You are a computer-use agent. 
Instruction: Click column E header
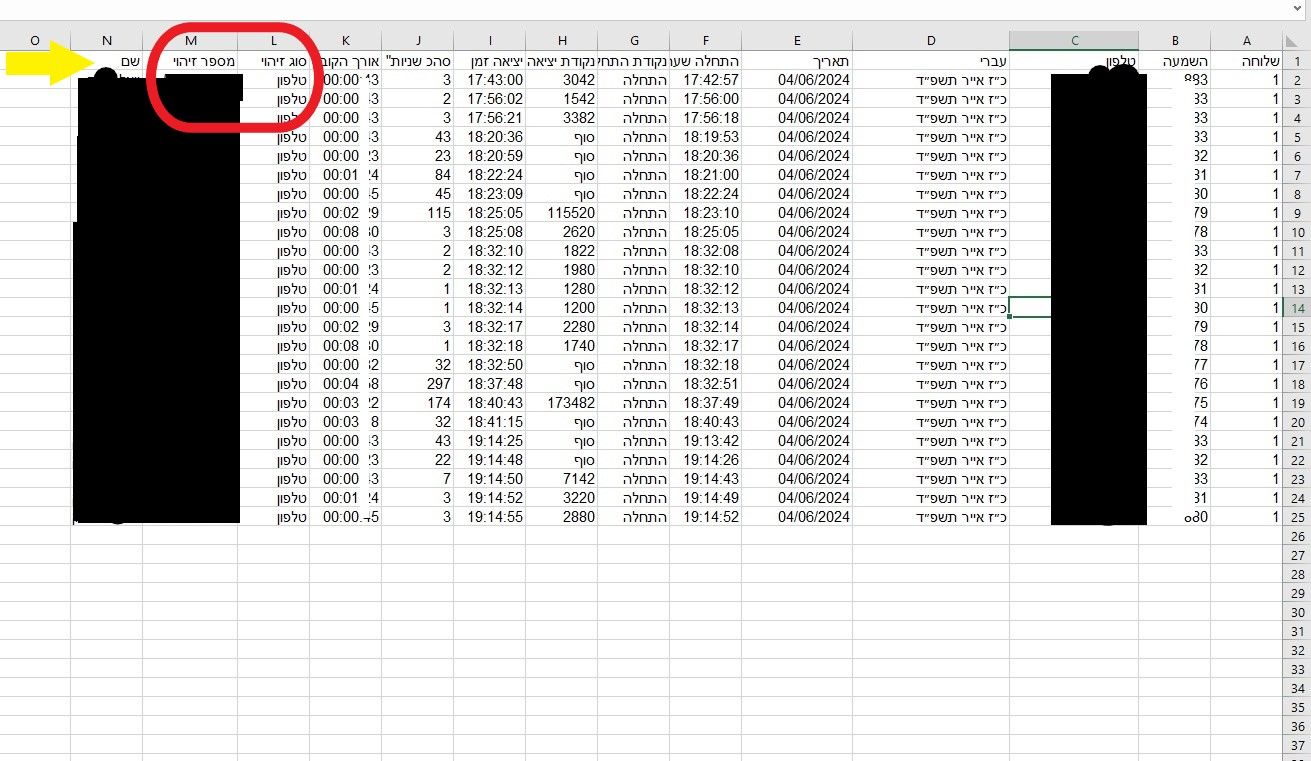[797, 40]
